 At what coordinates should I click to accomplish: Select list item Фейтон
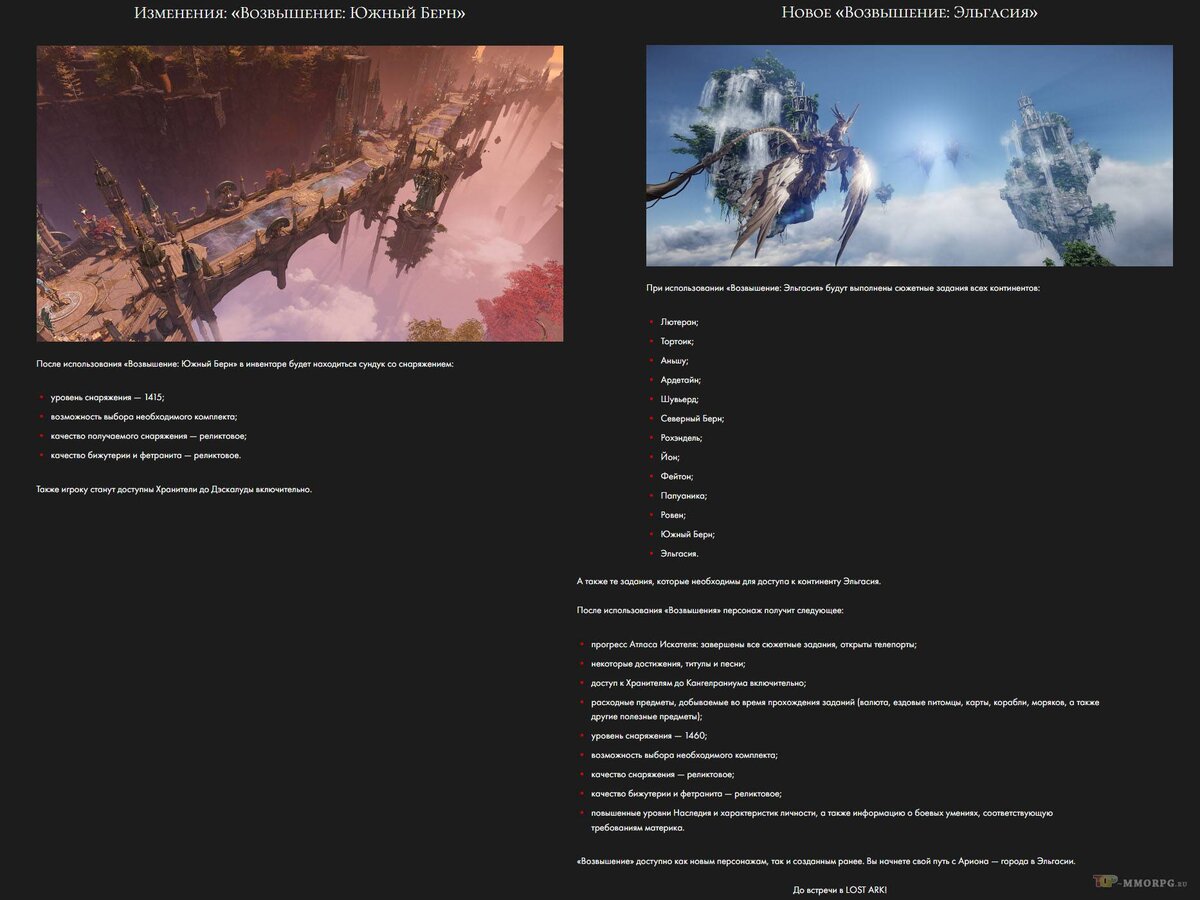coord(677,476)
